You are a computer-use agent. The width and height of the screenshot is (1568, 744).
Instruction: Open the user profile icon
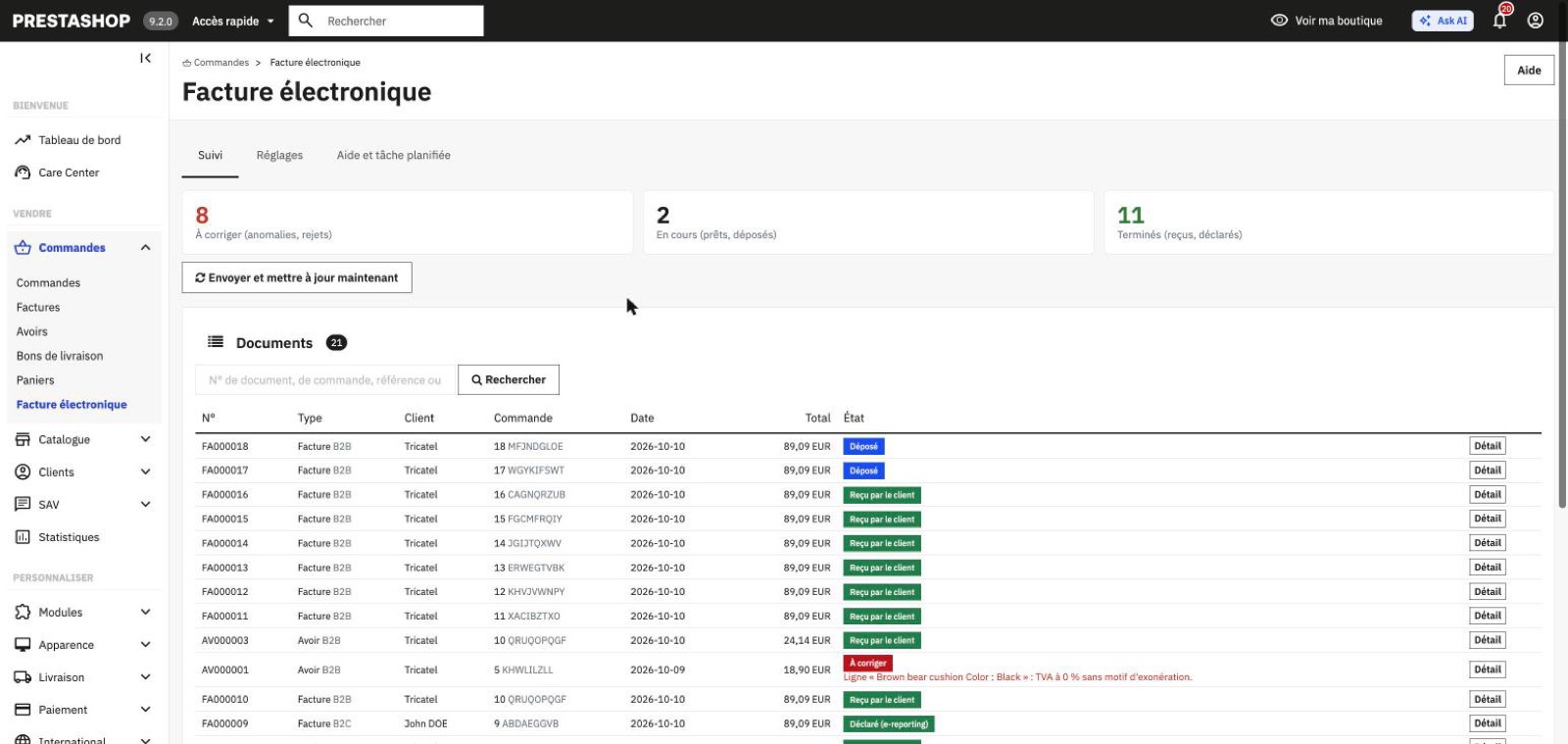pos(1536,21)
